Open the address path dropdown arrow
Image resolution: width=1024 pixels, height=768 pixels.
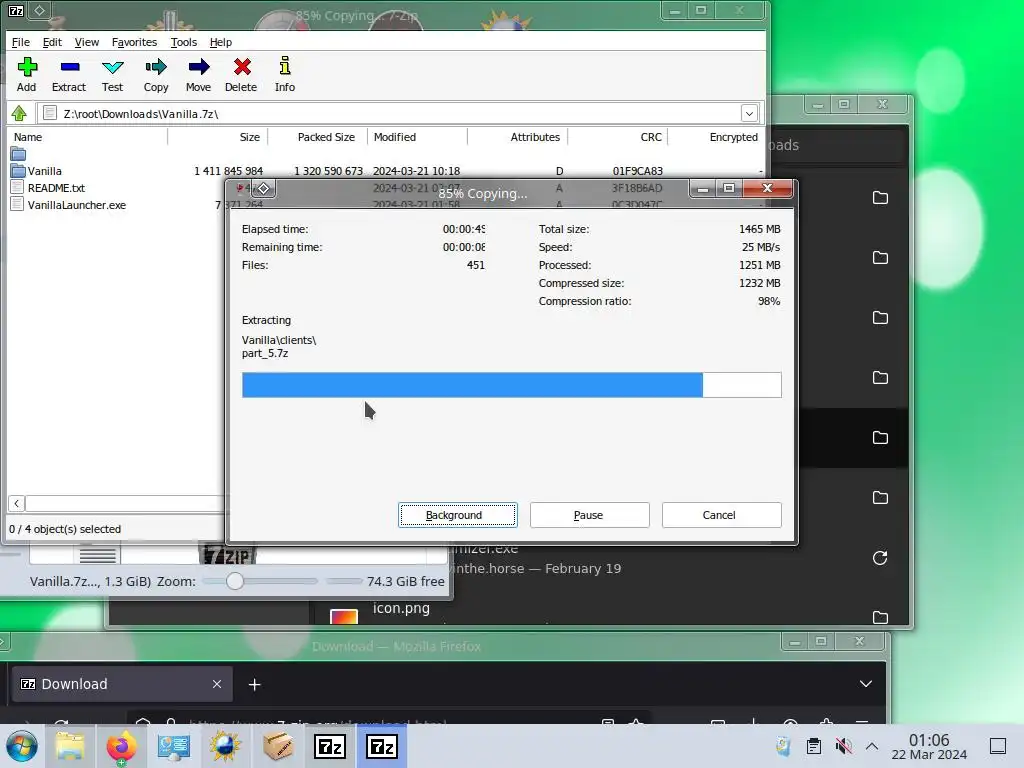pos(749,114)
